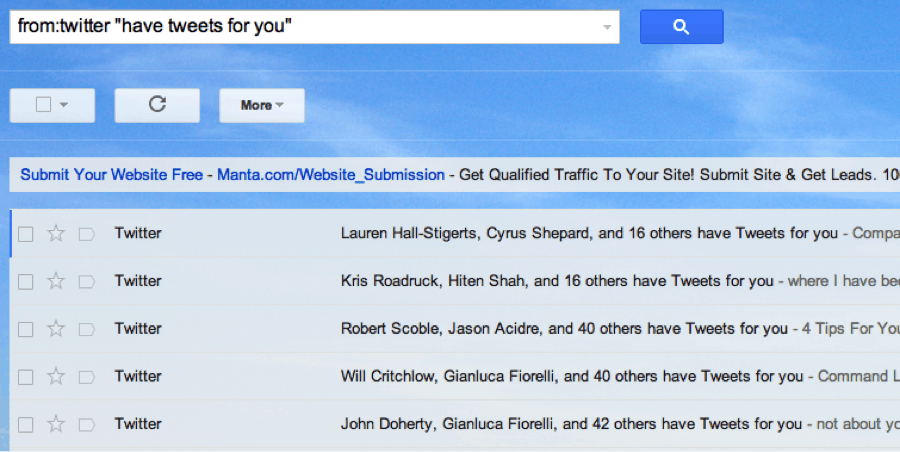Star the Will Critchlow email
Image resolution: width=900 pixels, height=452 pixels.
pyautogui.click(x=56, y=376)
